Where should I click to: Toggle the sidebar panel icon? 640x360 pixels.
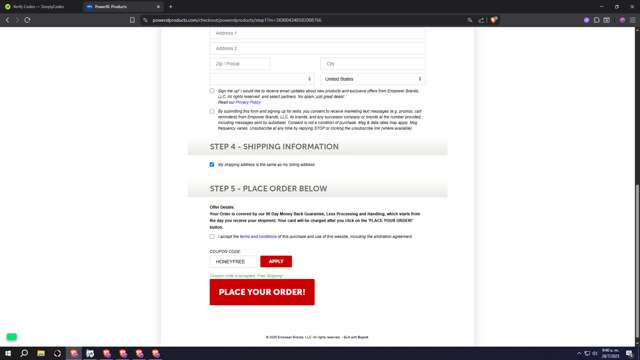coord(607,20)
